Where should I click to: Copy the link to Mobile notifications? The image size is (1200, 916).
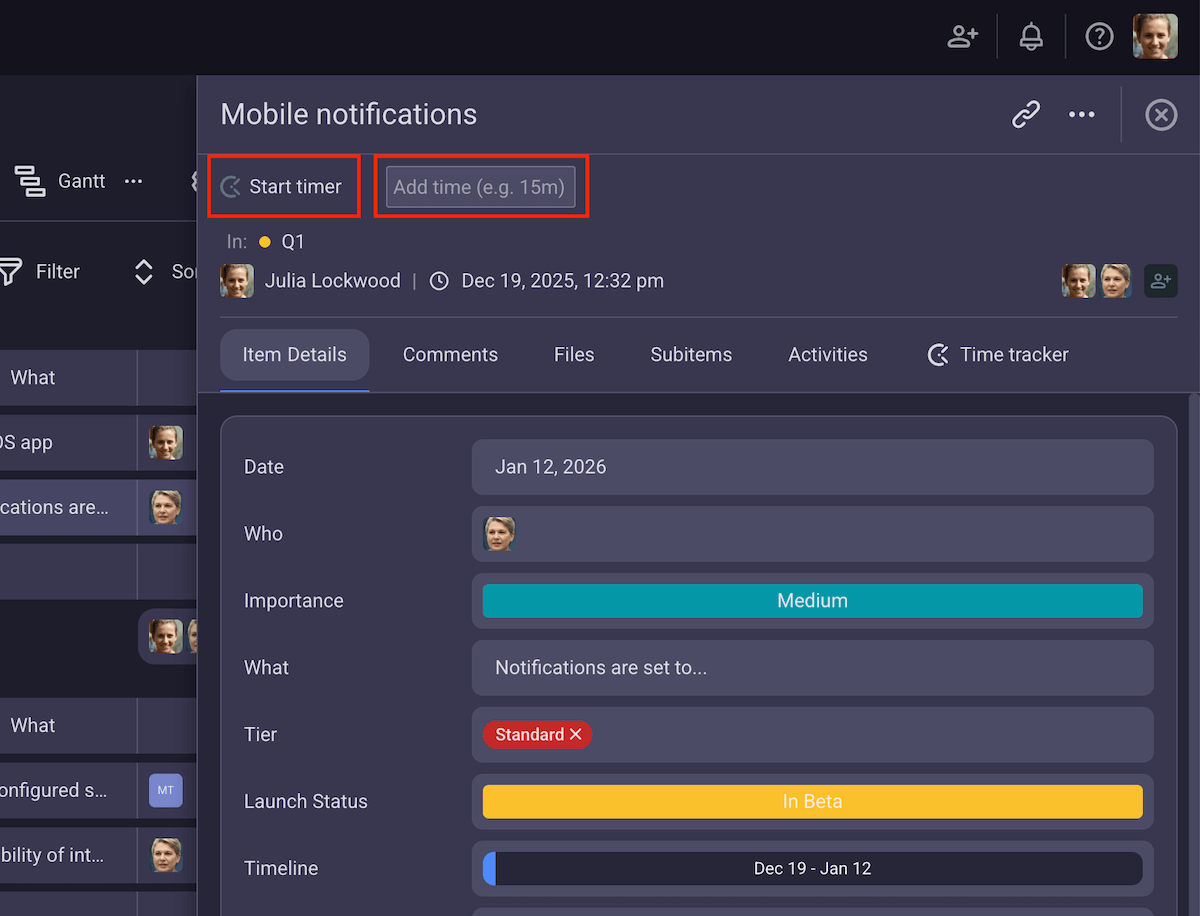pyautogui.click(x=1025, y=114)
